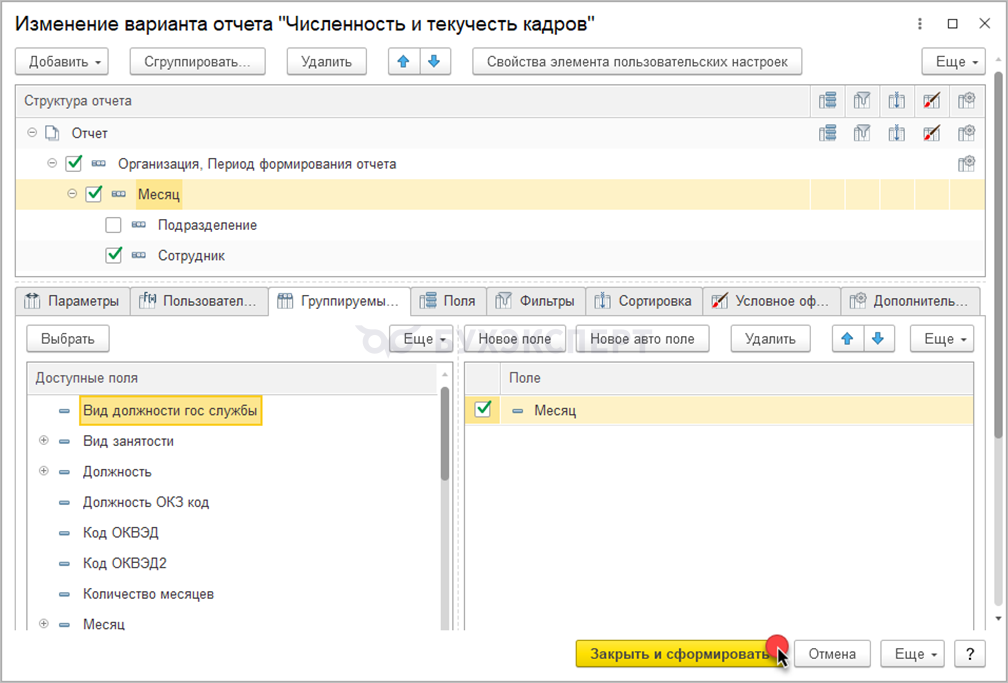The height and width of the screenshot is (683, 1008).
Task: Move the field down in the right panel
Action: (878, 339)
